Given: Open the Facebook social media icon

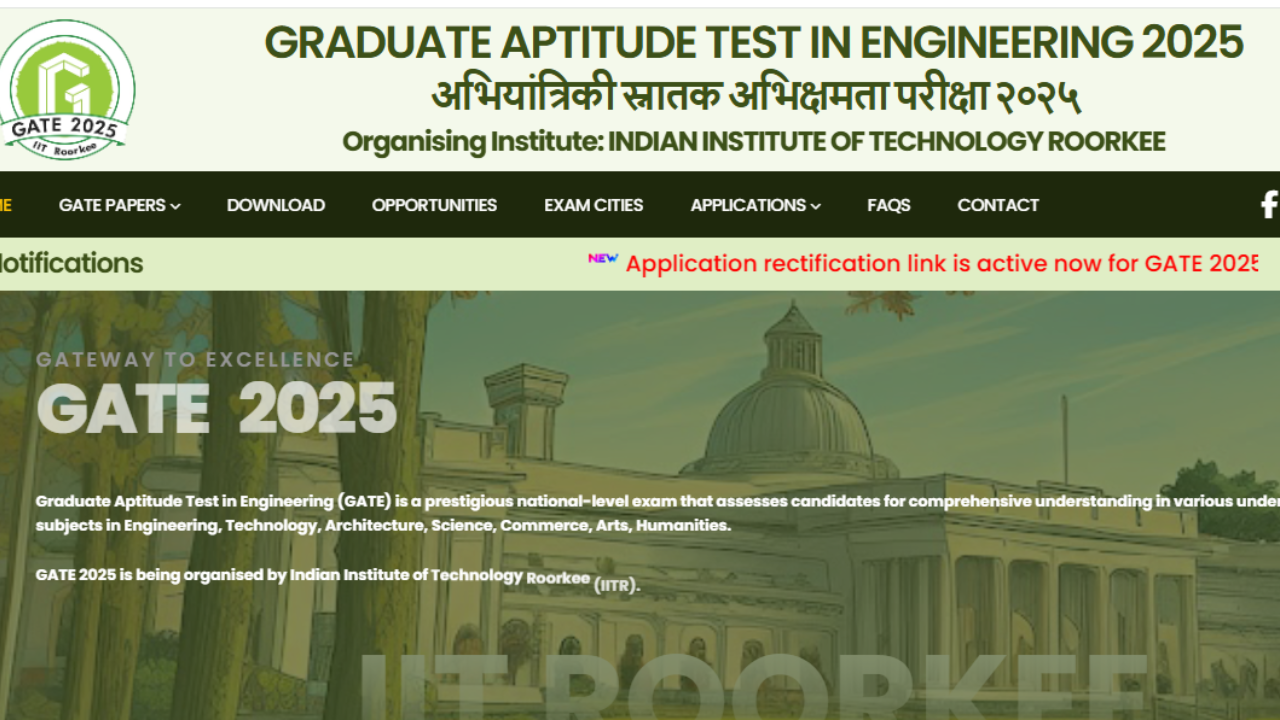Looking at the screenshot, I should point(1268,205).
